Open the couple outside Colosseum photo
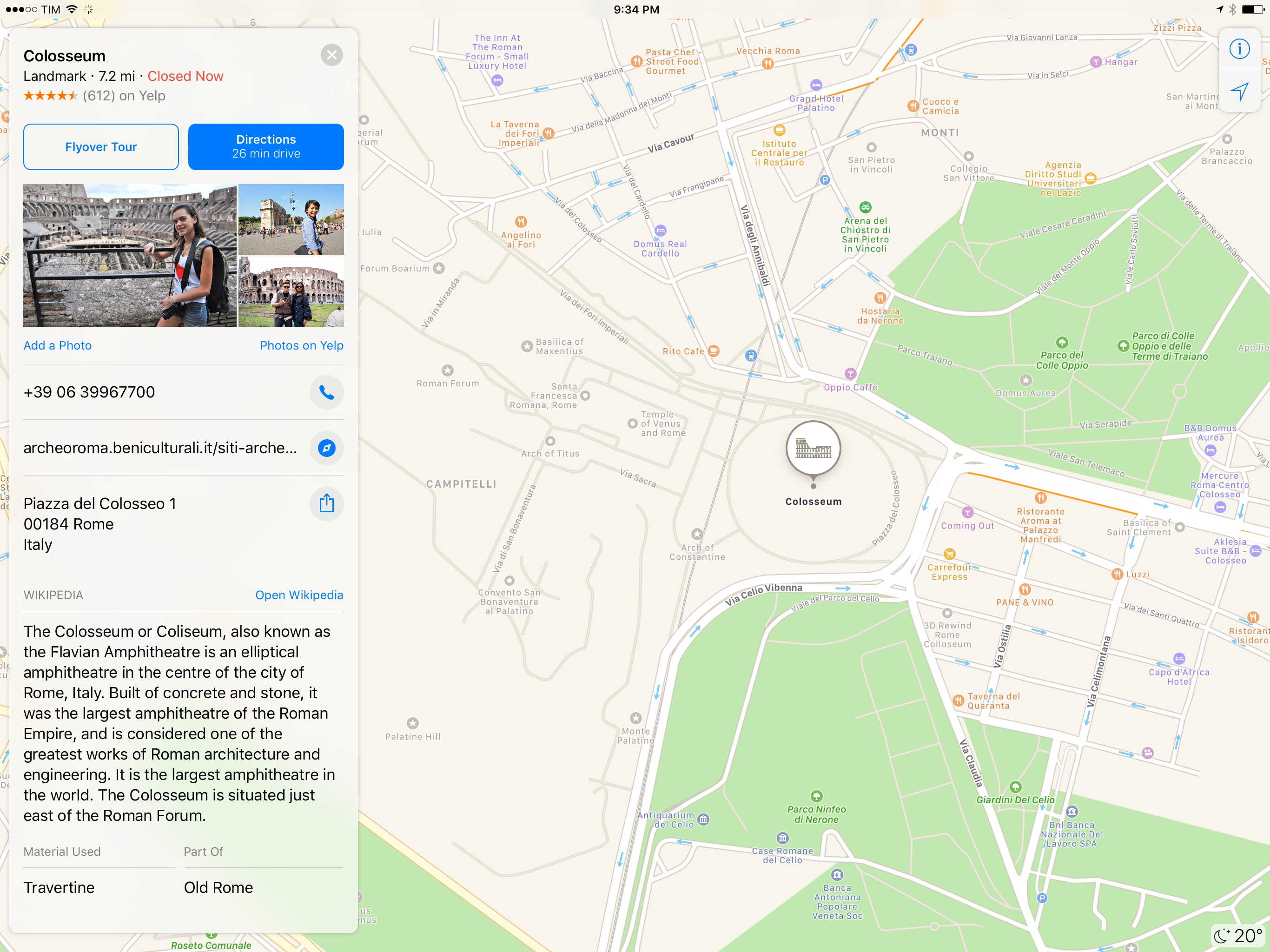 291,291
